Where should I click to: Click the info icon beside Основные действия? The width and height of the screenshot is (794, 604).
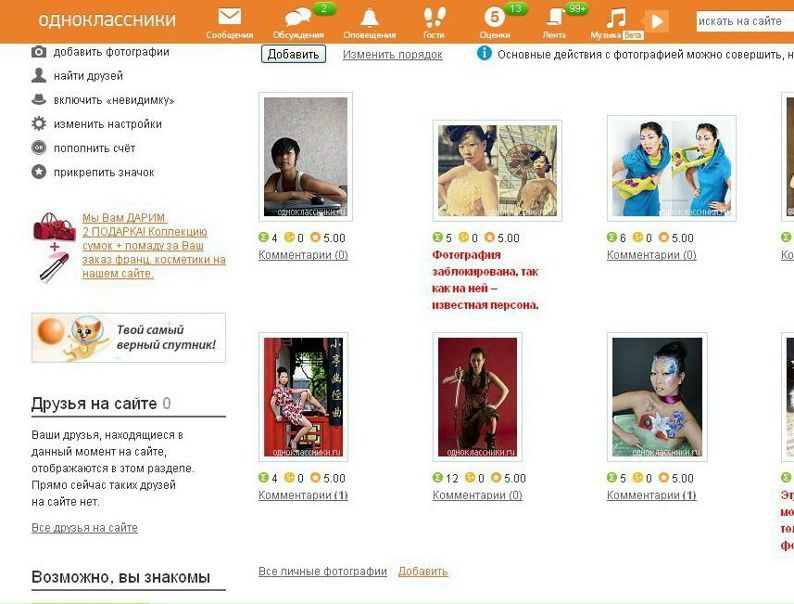click(x=484, y=54)
